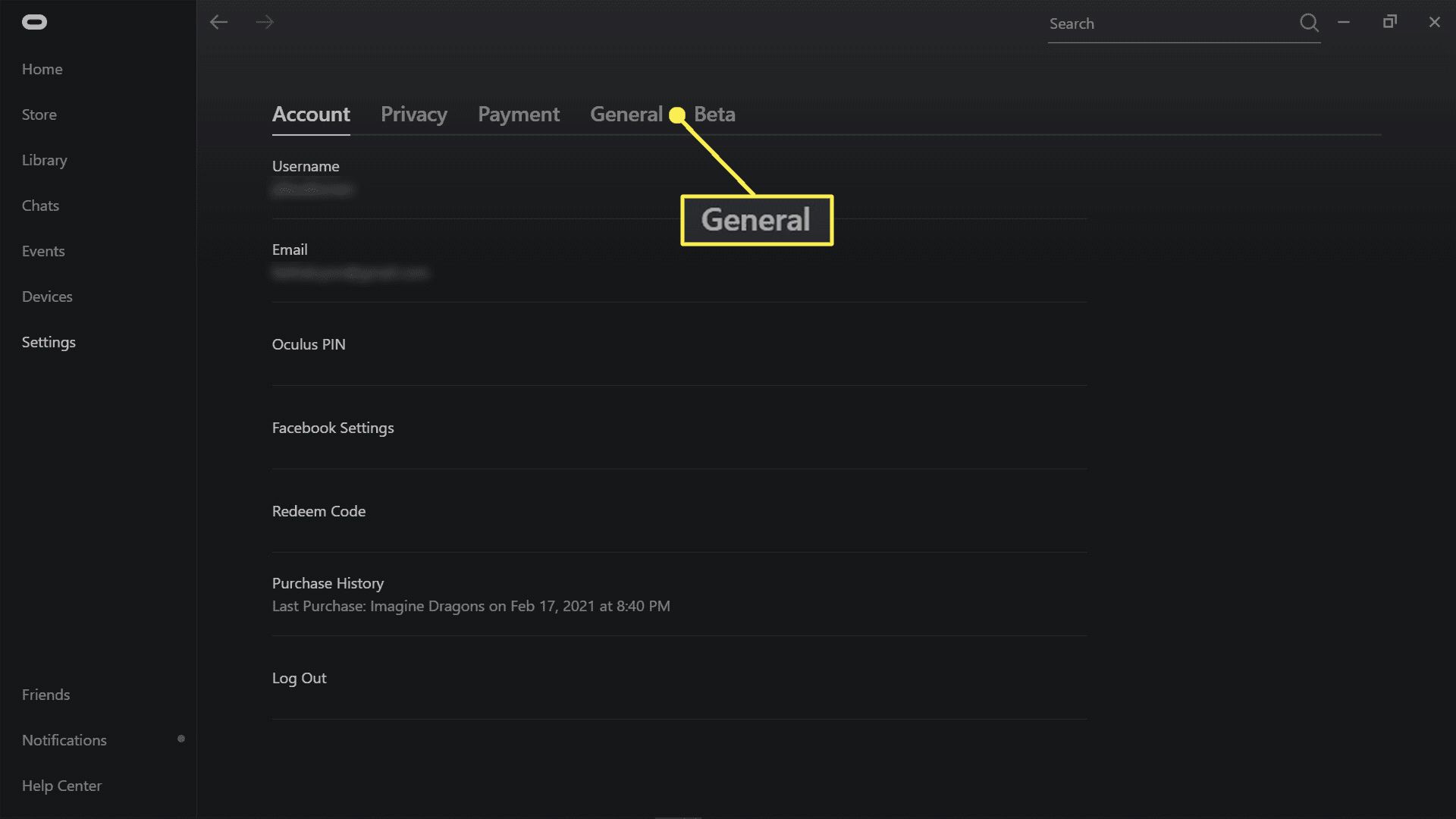
Task: Click the Notifications indicator dot
Action: (x=180, y=739)
